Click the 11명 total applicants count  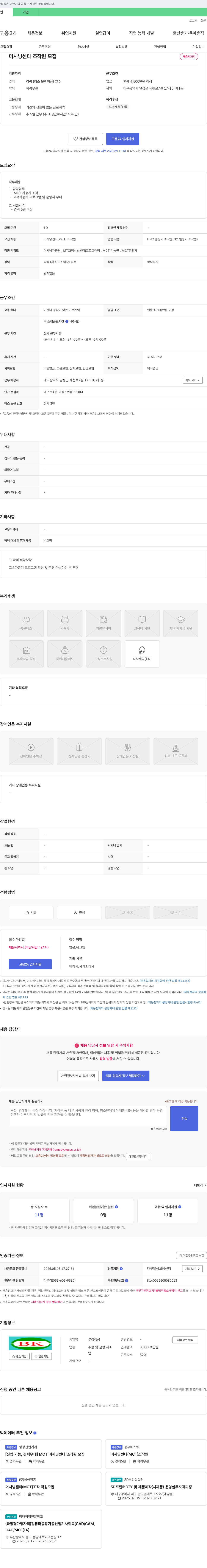[x=39, y=1214]
